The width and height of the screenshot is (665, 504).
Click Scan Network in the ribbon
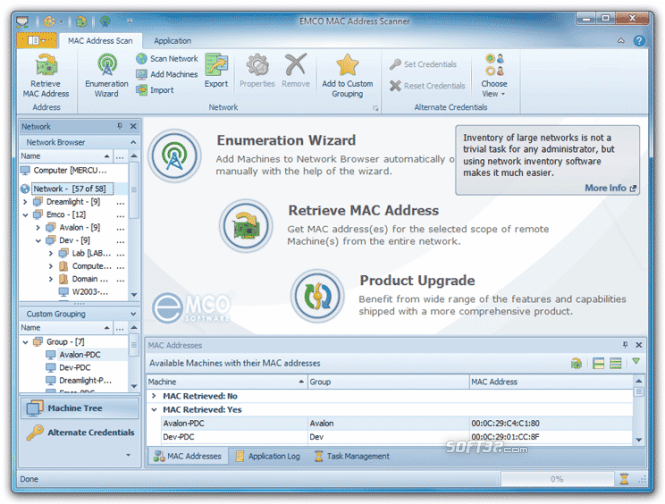click(x=167, y=59)
